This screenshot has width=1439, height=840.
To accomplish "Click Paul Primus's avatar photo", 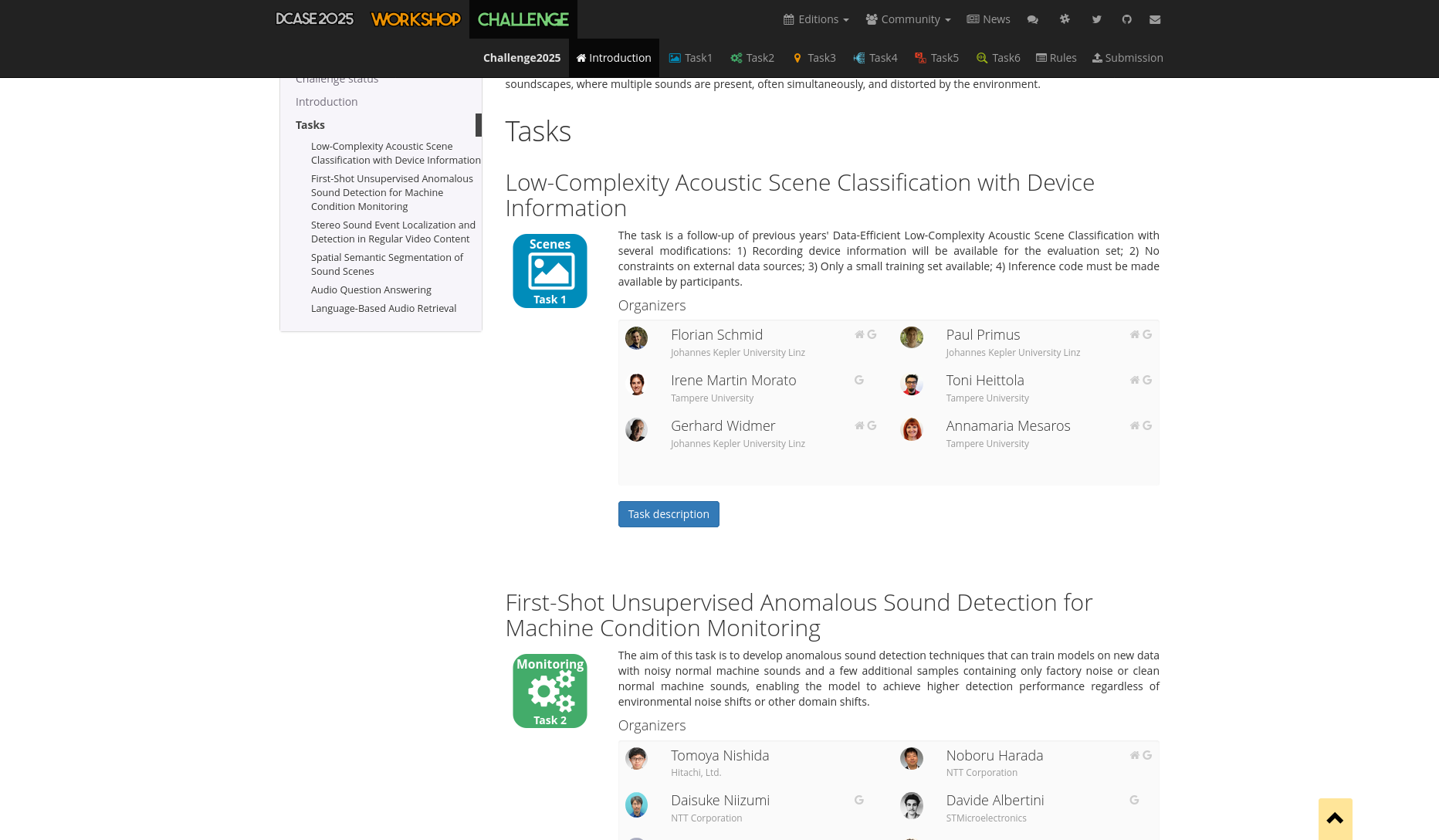I will point(912,337).
